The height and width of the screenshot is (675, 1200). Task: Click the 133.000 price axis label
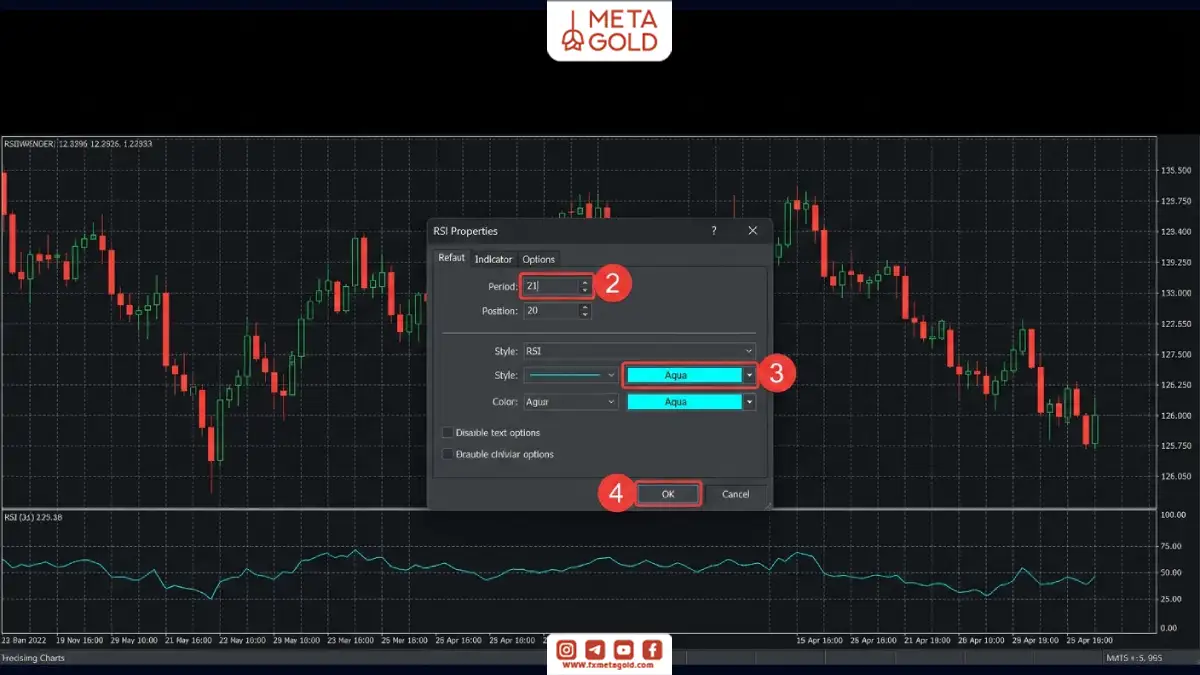pyautogui.click(x=1176, y=293)
